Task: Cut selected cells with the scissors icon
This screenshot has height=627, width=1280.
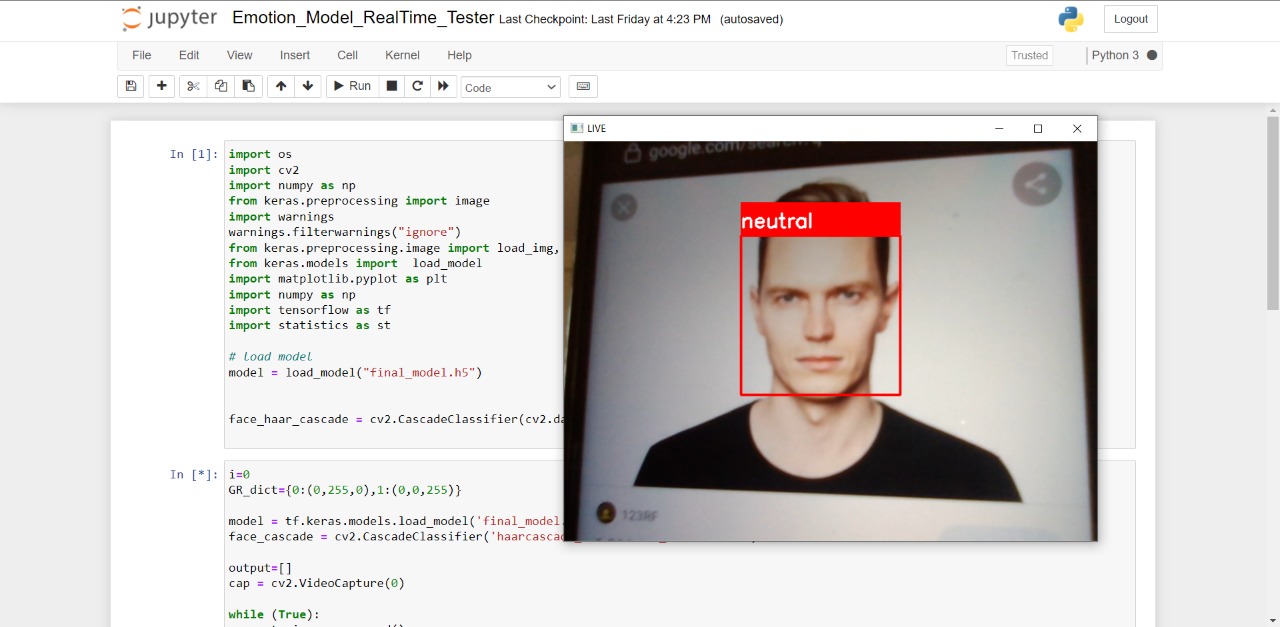Action: point(193,86)
